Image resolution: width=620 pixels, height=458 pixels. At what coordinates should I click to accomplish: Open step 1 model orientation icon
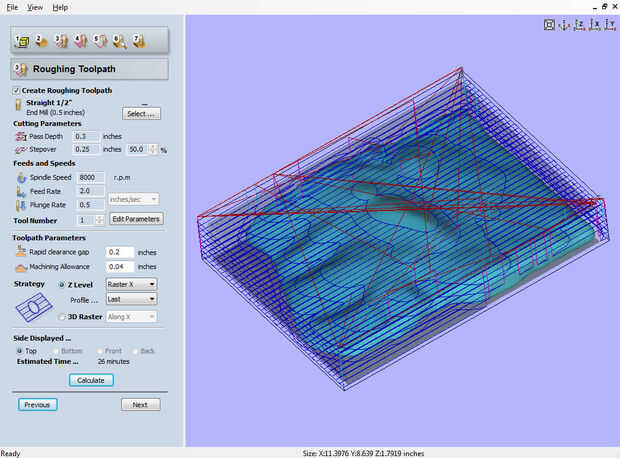[x=22, y=41]
